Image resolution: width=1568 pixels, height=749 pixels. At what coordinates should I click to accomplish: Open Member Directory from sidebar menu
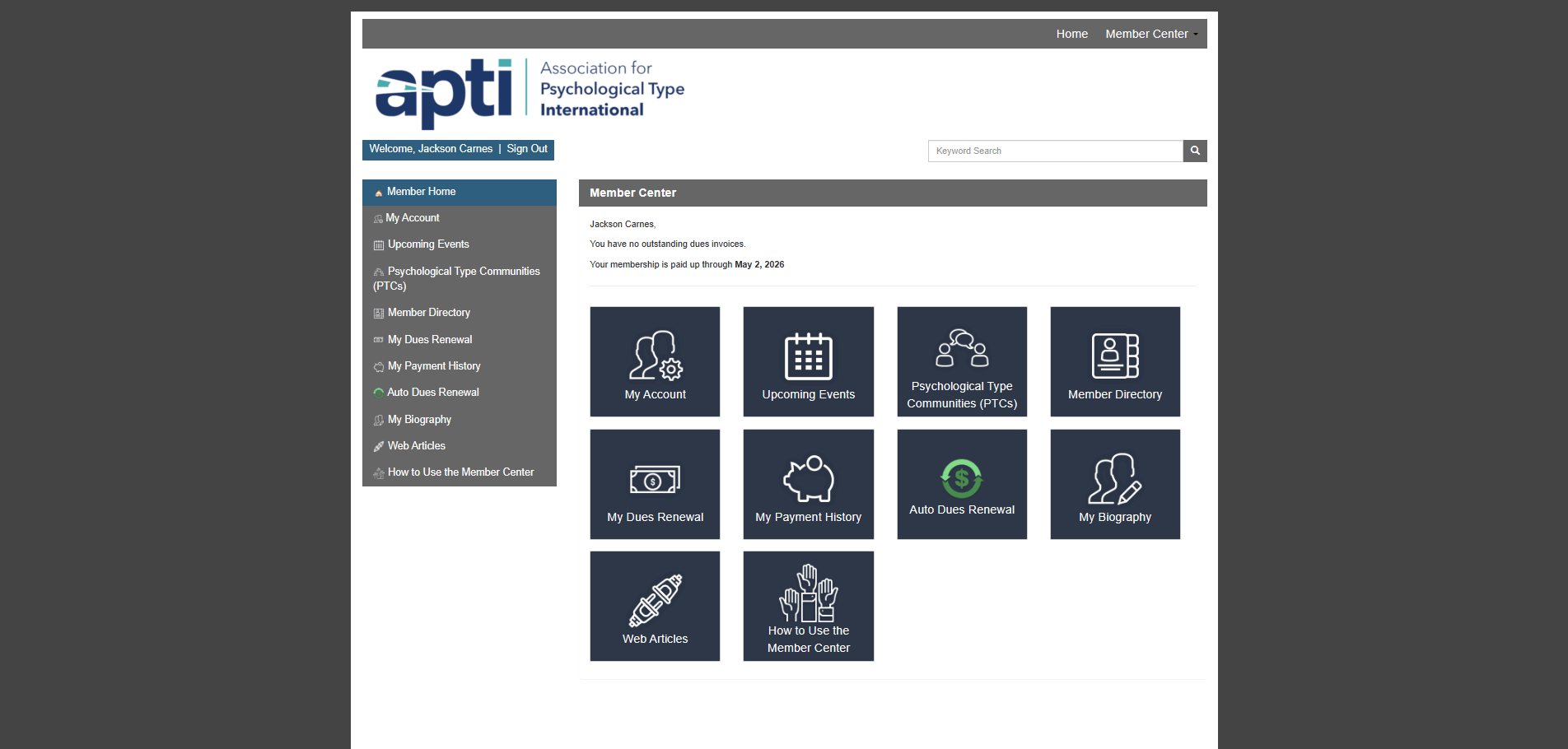coord(429,313)
